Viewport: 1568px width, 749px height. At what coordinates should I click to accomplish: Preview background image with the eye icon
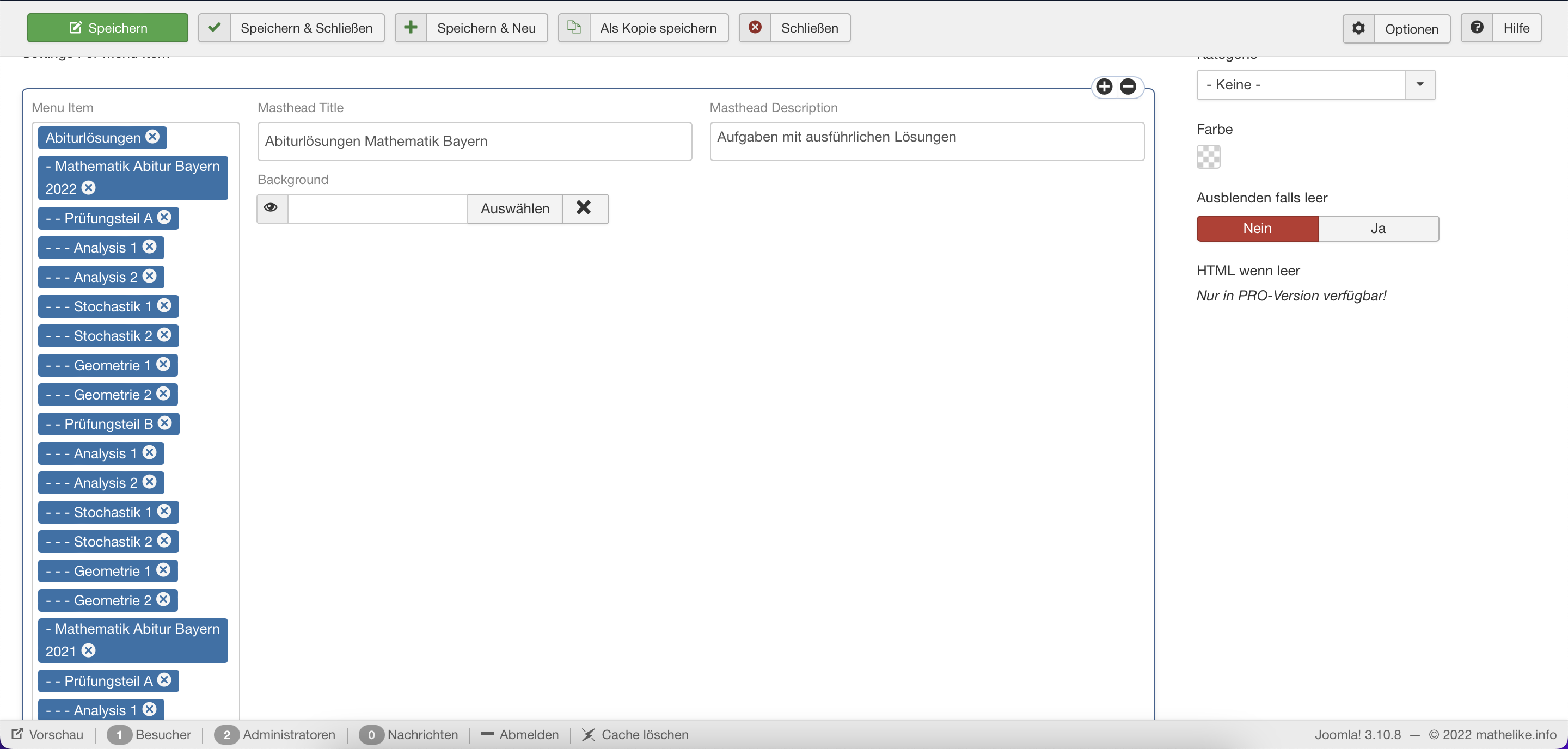coord(272,208)
